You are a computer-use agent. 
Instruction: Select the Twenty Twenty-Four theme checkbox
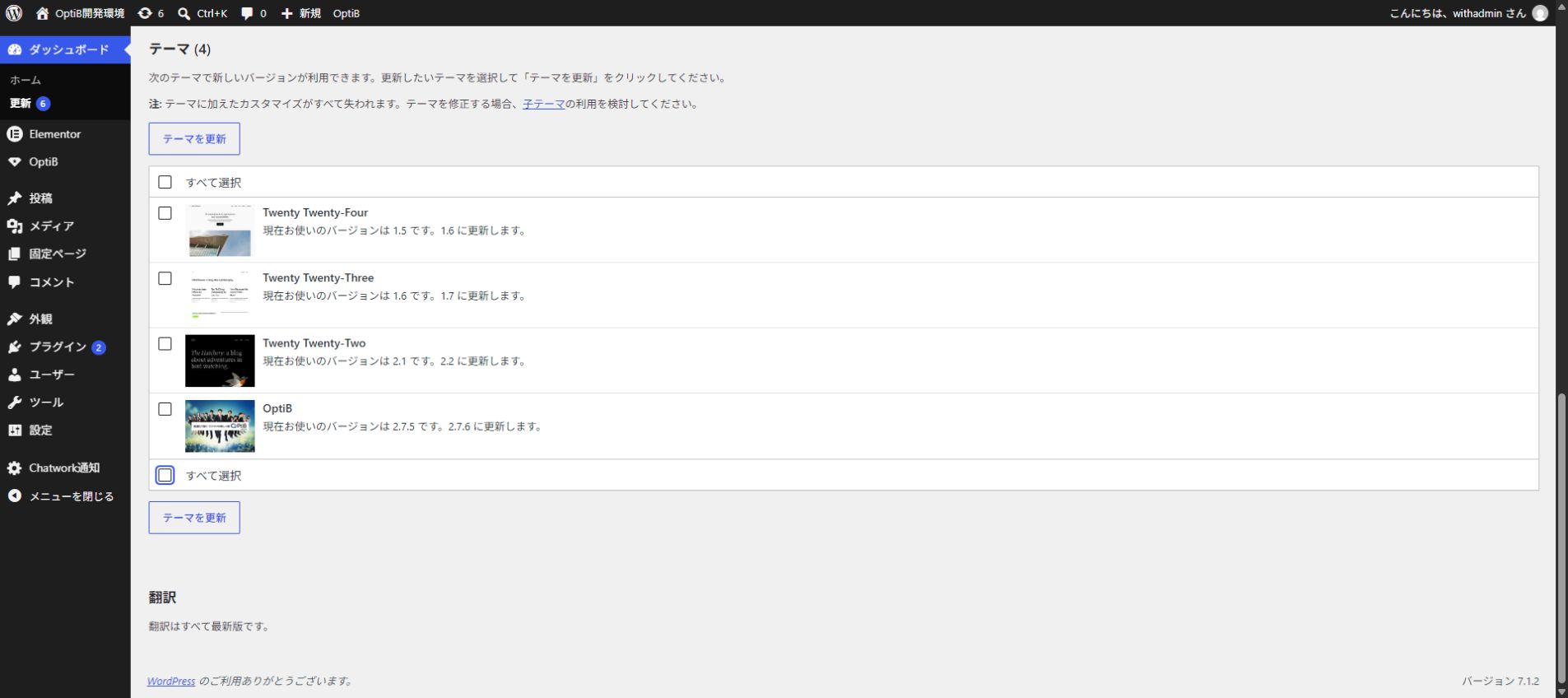click(165, 213)
